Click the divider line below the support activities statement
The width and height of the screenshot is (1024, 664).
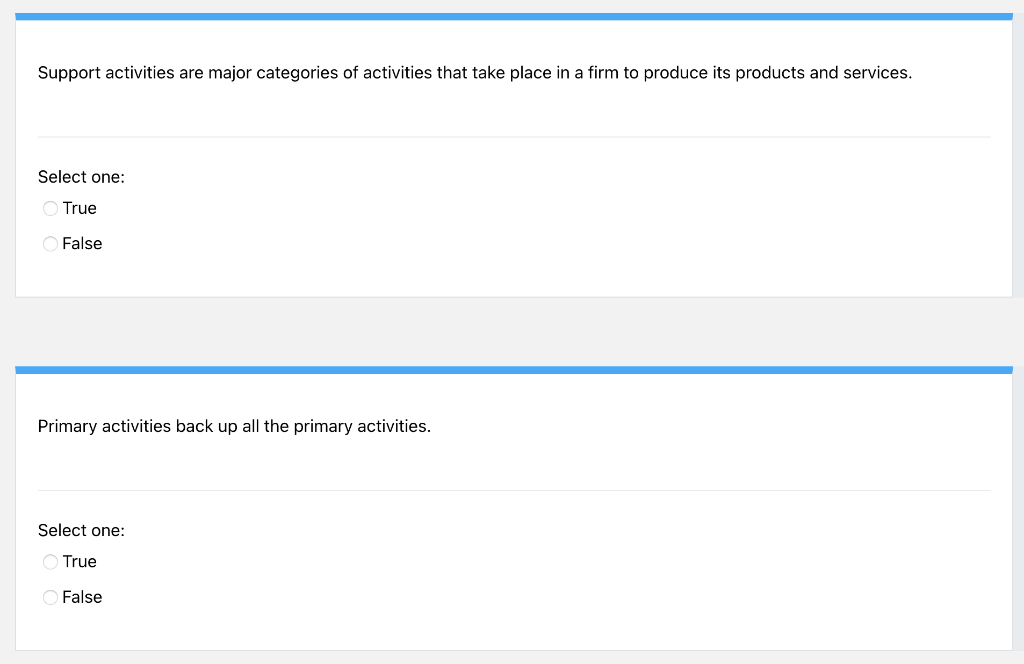pos(514,137)
